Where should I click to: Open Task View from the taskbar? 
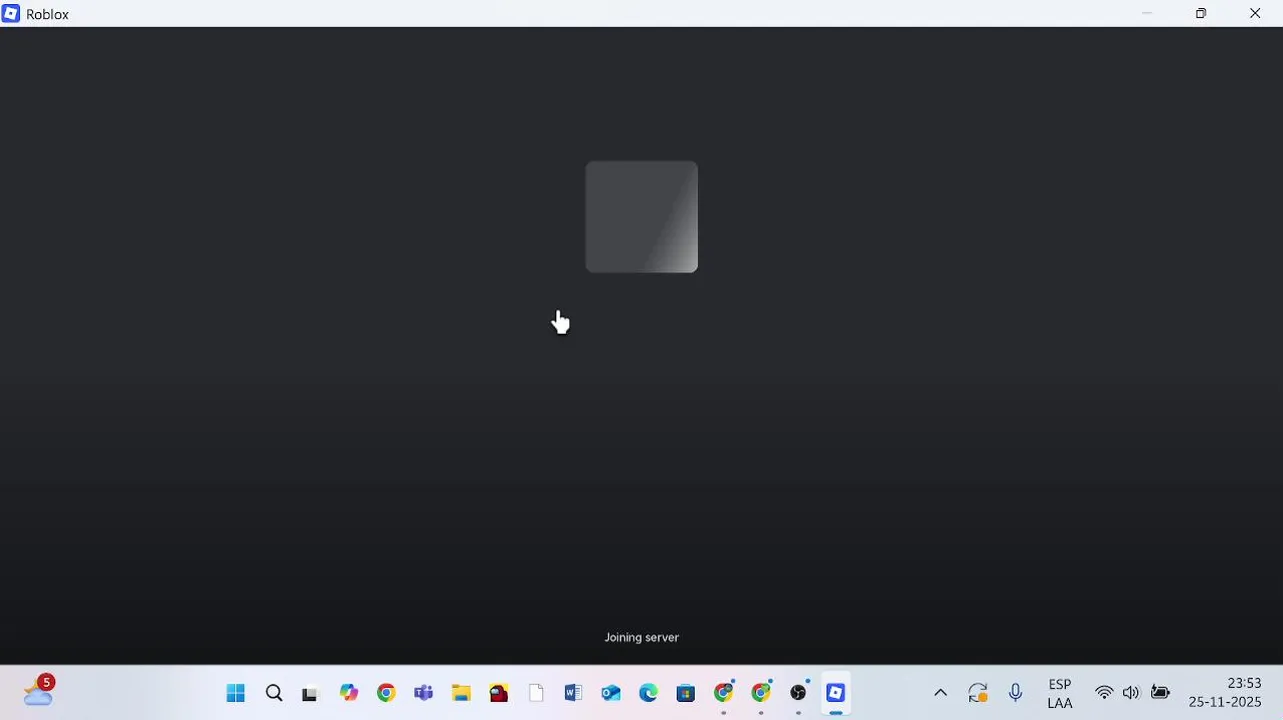[x=311, y=693]
